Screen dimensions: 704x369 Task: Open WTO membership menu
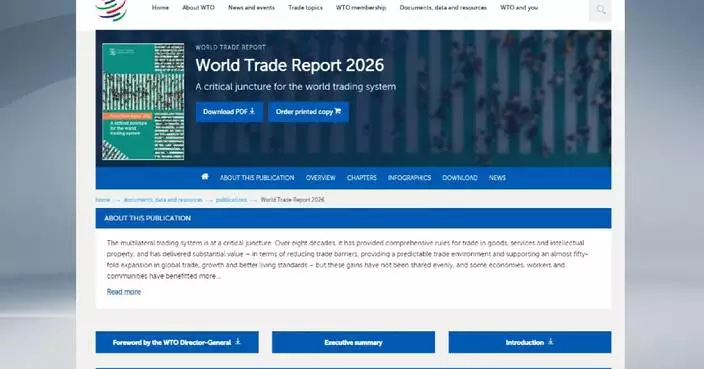[x=361, y=8]
